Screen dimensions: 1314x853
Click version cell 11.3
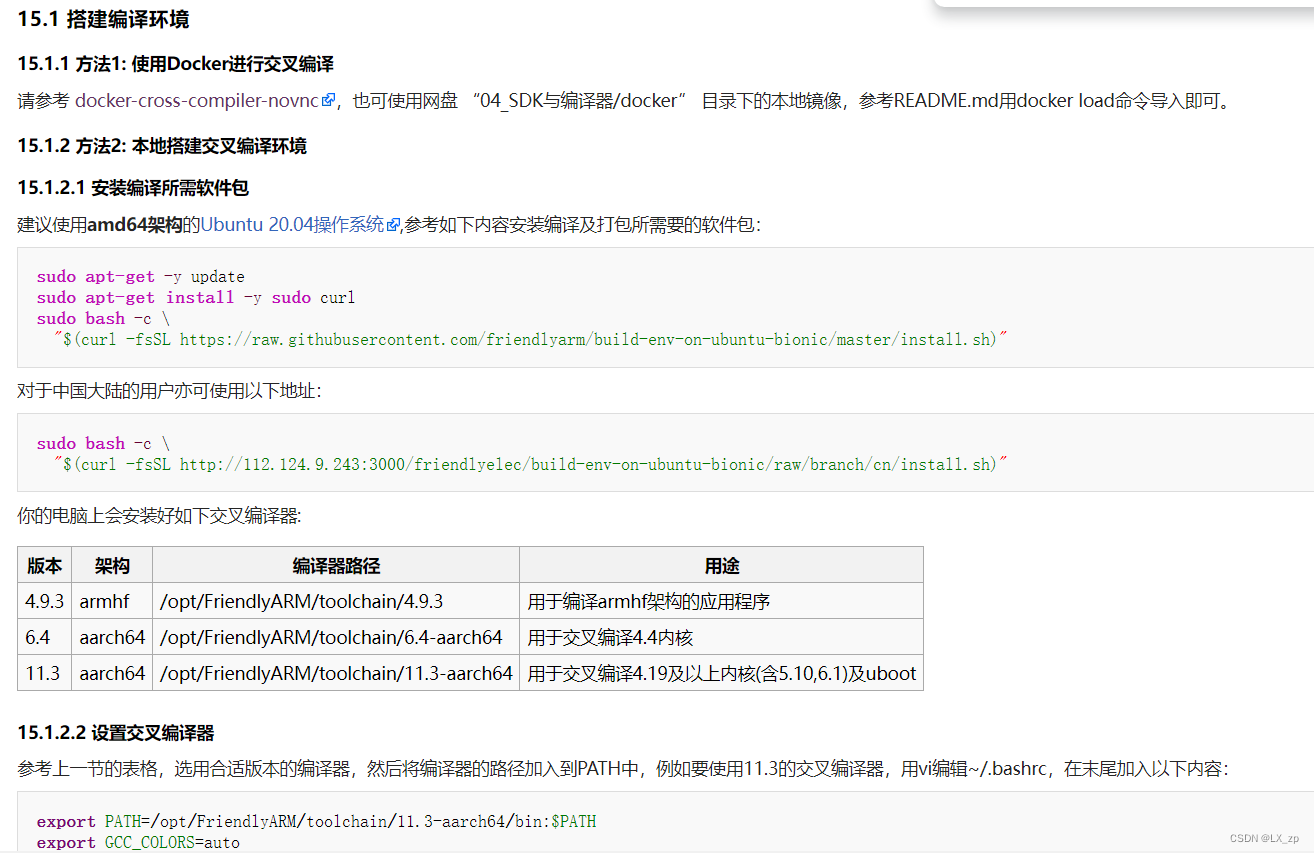click(44, 673)
